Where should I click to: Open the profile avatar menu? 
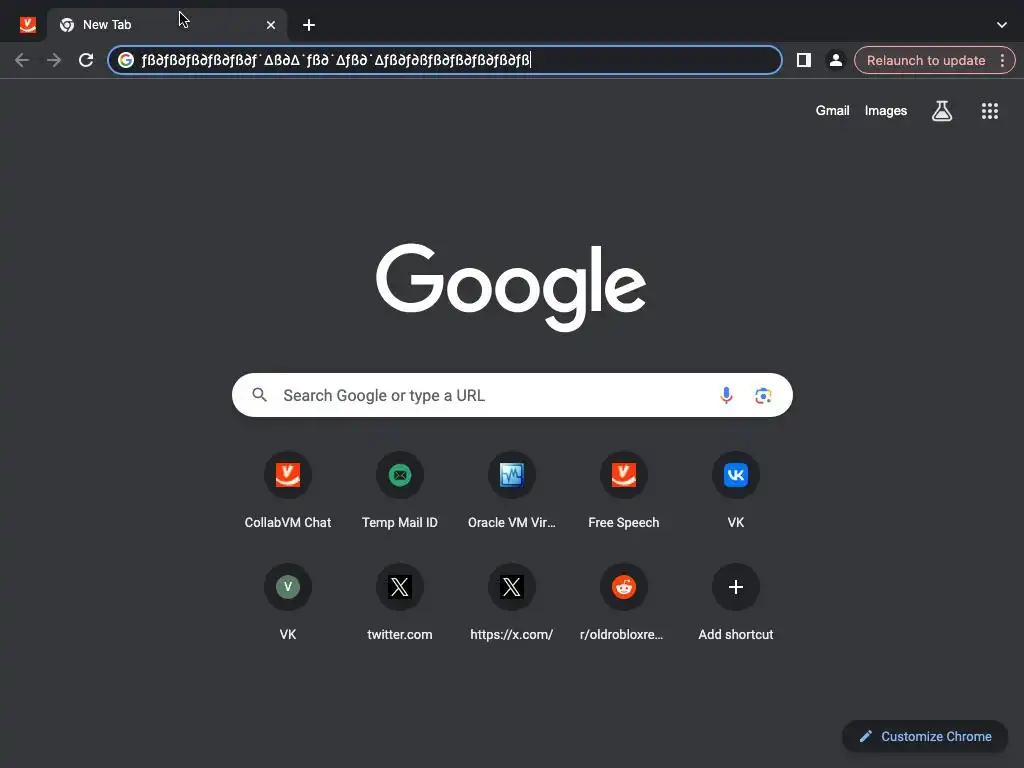tap(835, 60)
